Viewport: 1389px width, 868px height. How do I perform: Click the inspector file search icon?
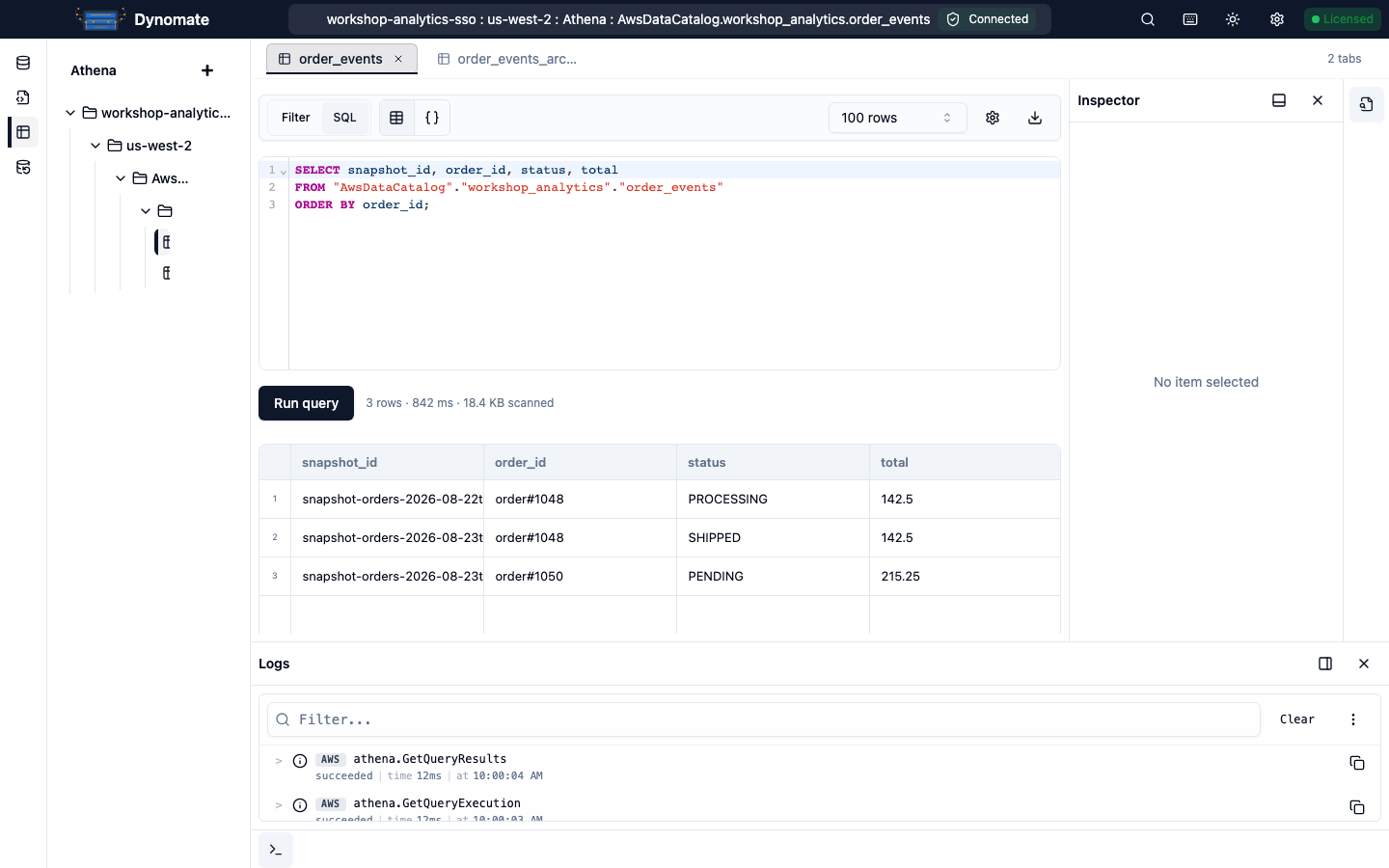click(1367, 104)
